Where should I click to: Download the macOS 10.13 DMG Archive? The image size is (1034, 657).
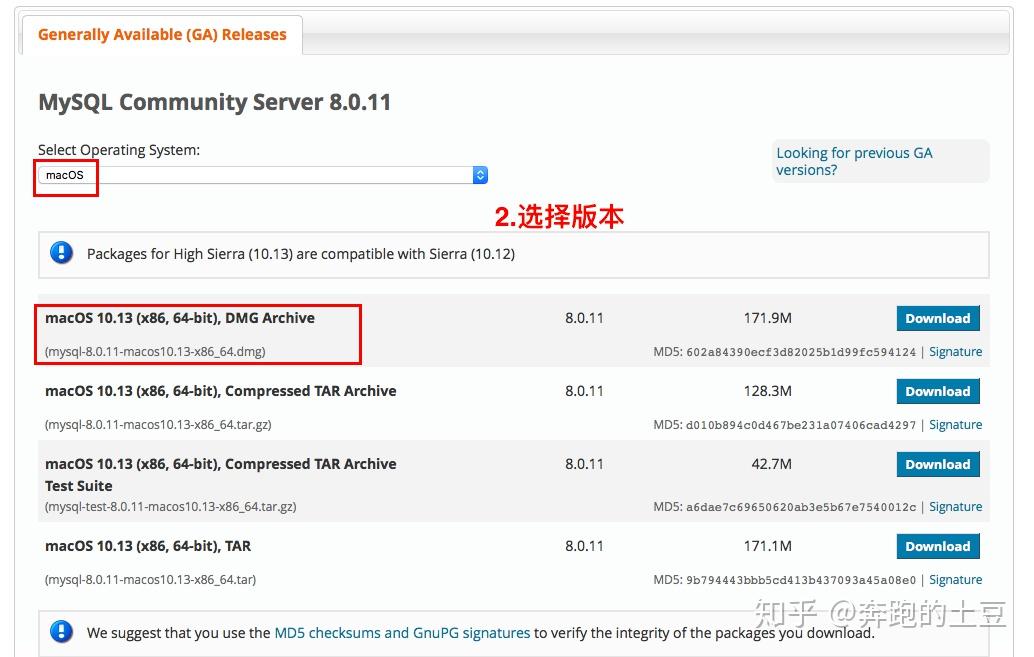pyautogui.click(x=938, y=318)
